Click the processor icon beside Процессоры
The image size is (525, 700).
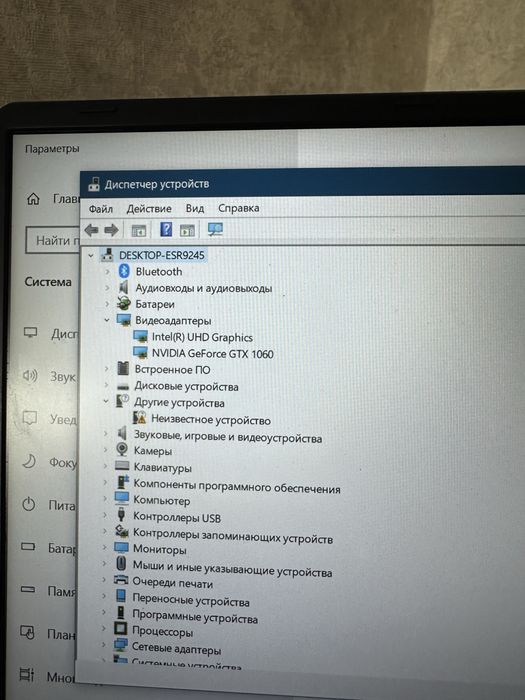tap(121, 629)
